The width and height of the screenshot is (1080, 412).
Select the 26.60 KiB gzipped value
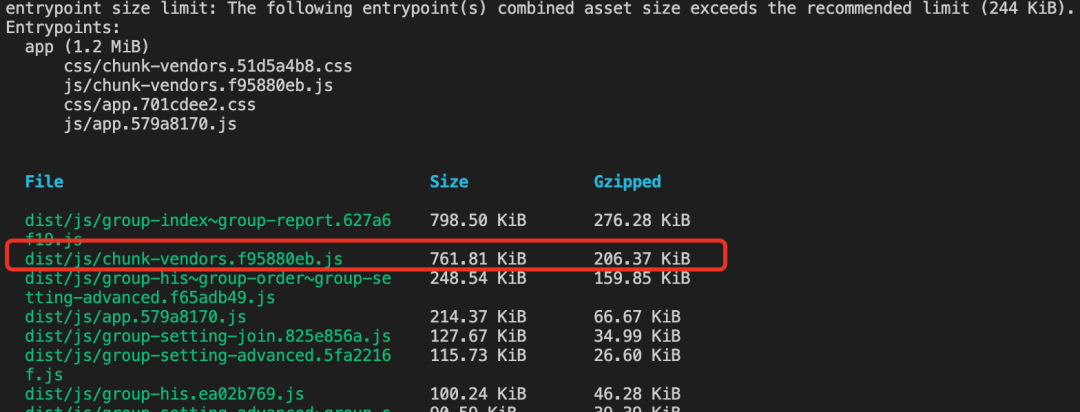636,354
